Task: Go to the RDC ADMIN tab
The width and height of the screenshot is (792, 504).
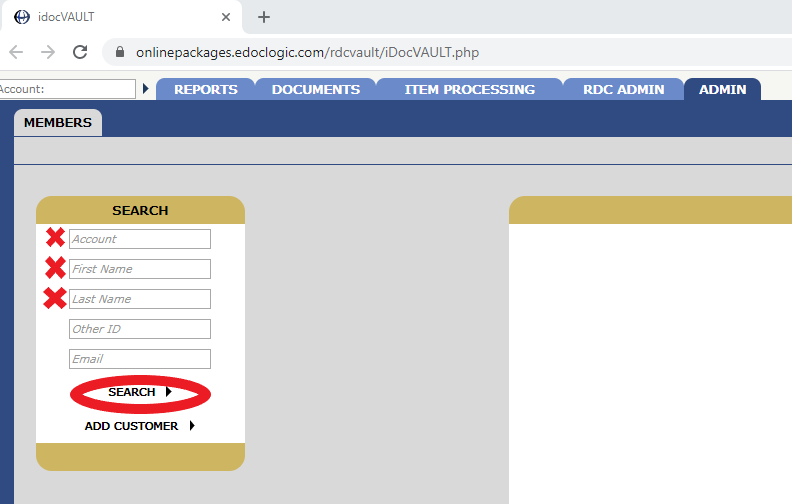Action: point(623,89)
